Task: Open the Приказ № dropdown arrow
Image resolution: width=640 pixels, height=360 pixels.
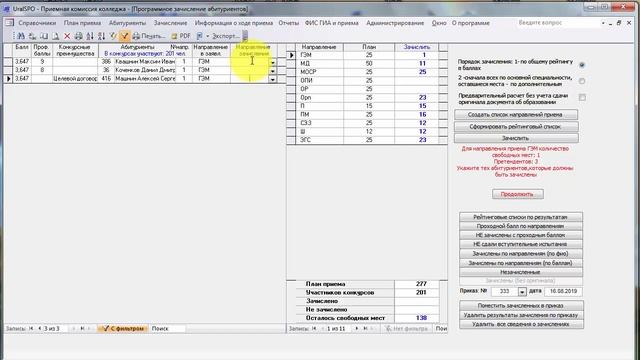Action: pos(522,291)
